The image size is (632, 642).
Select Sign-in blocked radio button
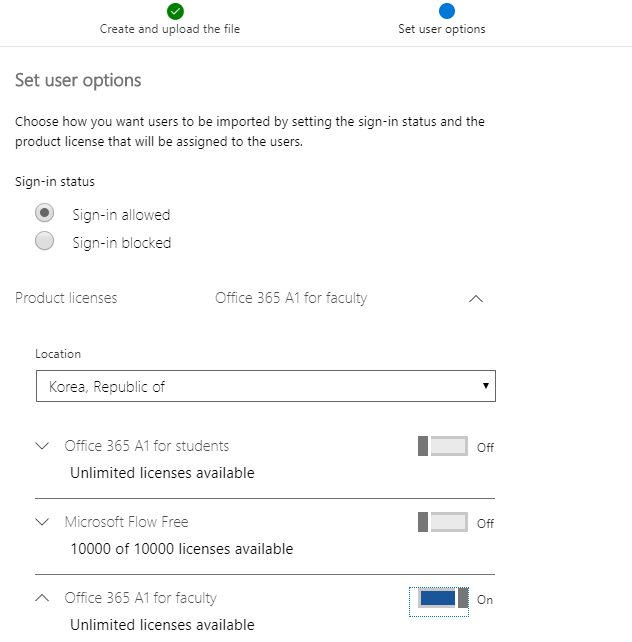(44, 241)
